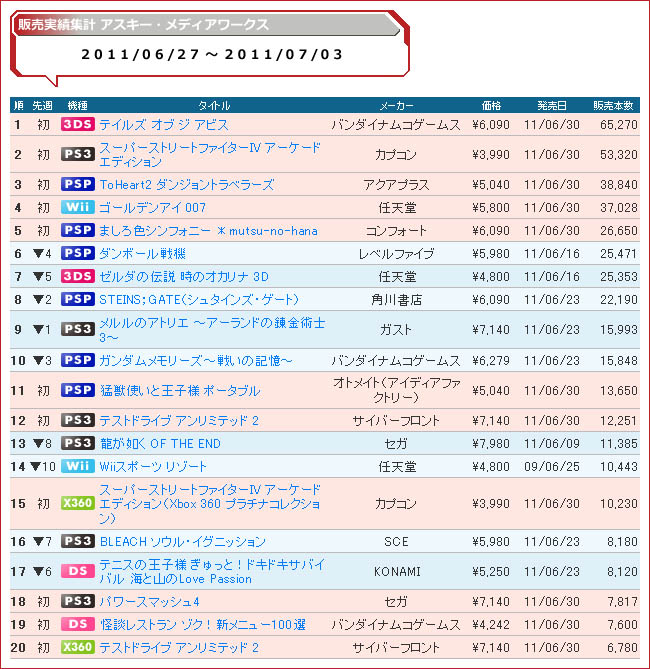Select the release date 09/06/25

pos(552,466)
